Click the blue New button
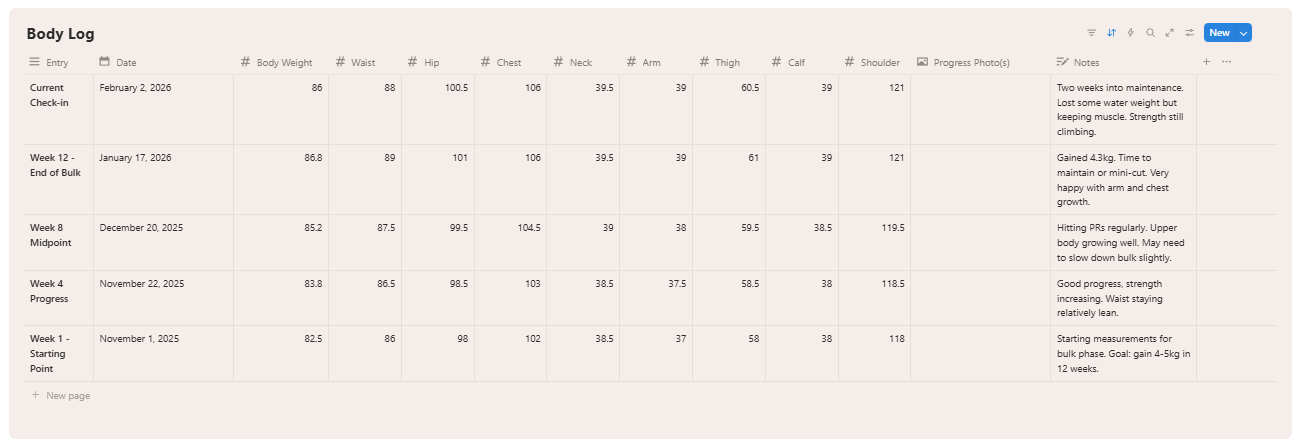 coord(1219,33)
